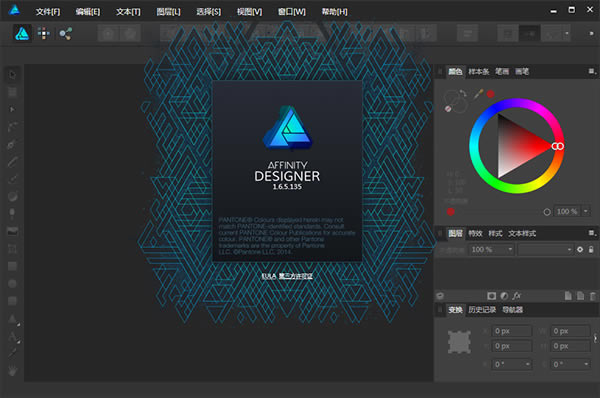
Task: Toggle edit all layers icon
Action: (440, 296)
